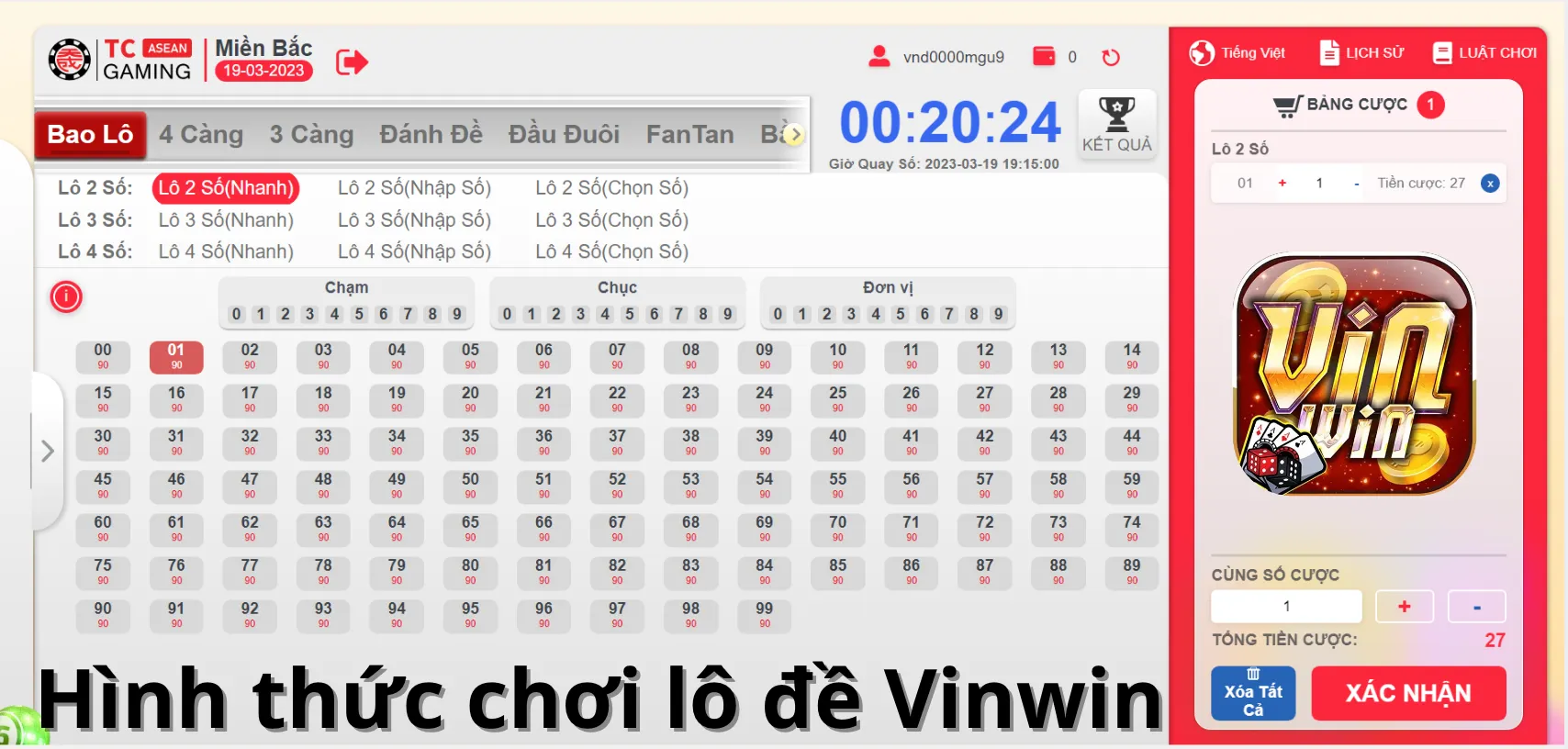The height and width of the screenshot is (749, 1568).
Task: Deselect the highlighted number 01
Action: click(x=176, y=356)
